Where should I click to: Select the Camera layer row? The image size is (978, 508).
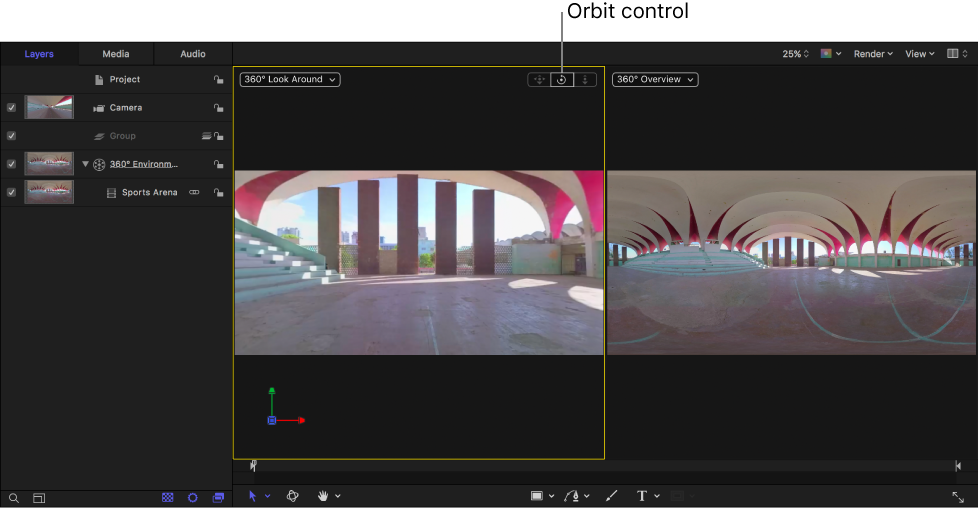(x=116, y=108)
